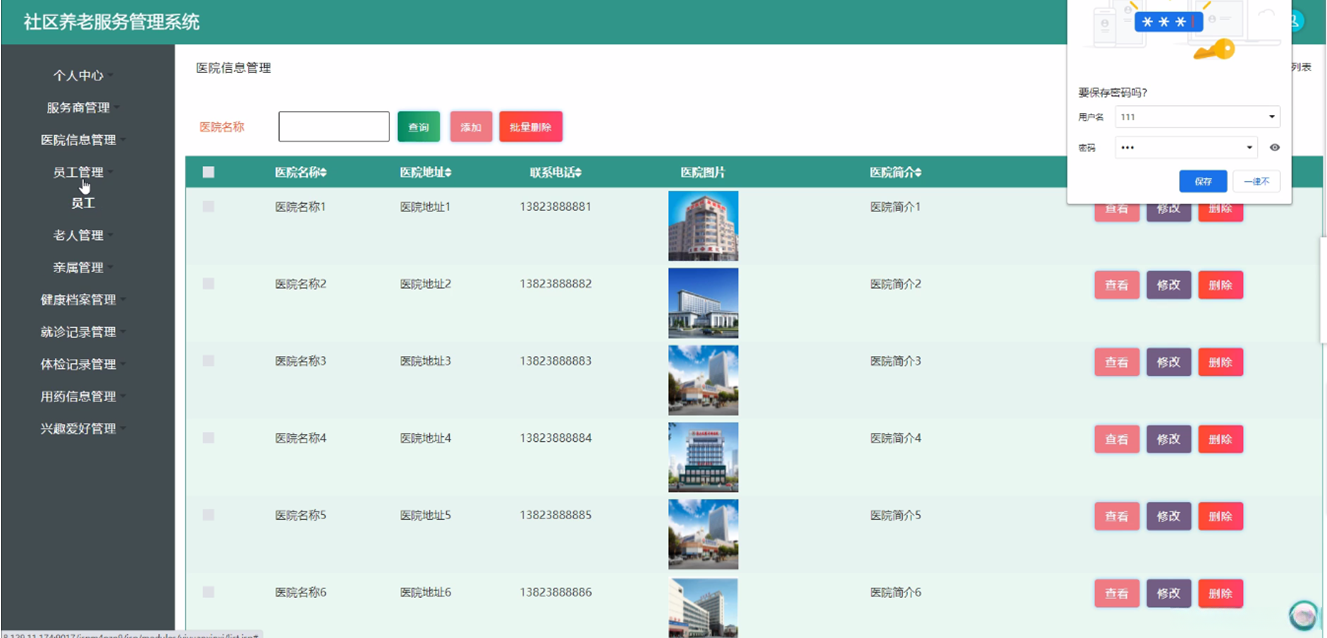Click the red 批量删除 button
The image size is (1327, 638).
(x=531, y=127)
